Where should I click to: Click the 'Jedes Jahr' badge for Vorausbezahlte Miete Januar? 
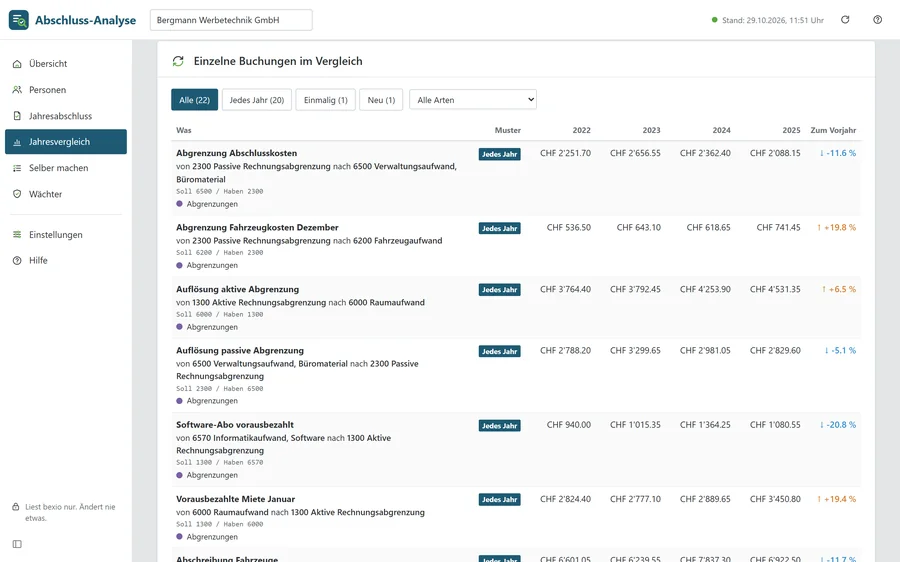[x=499, y=499]
